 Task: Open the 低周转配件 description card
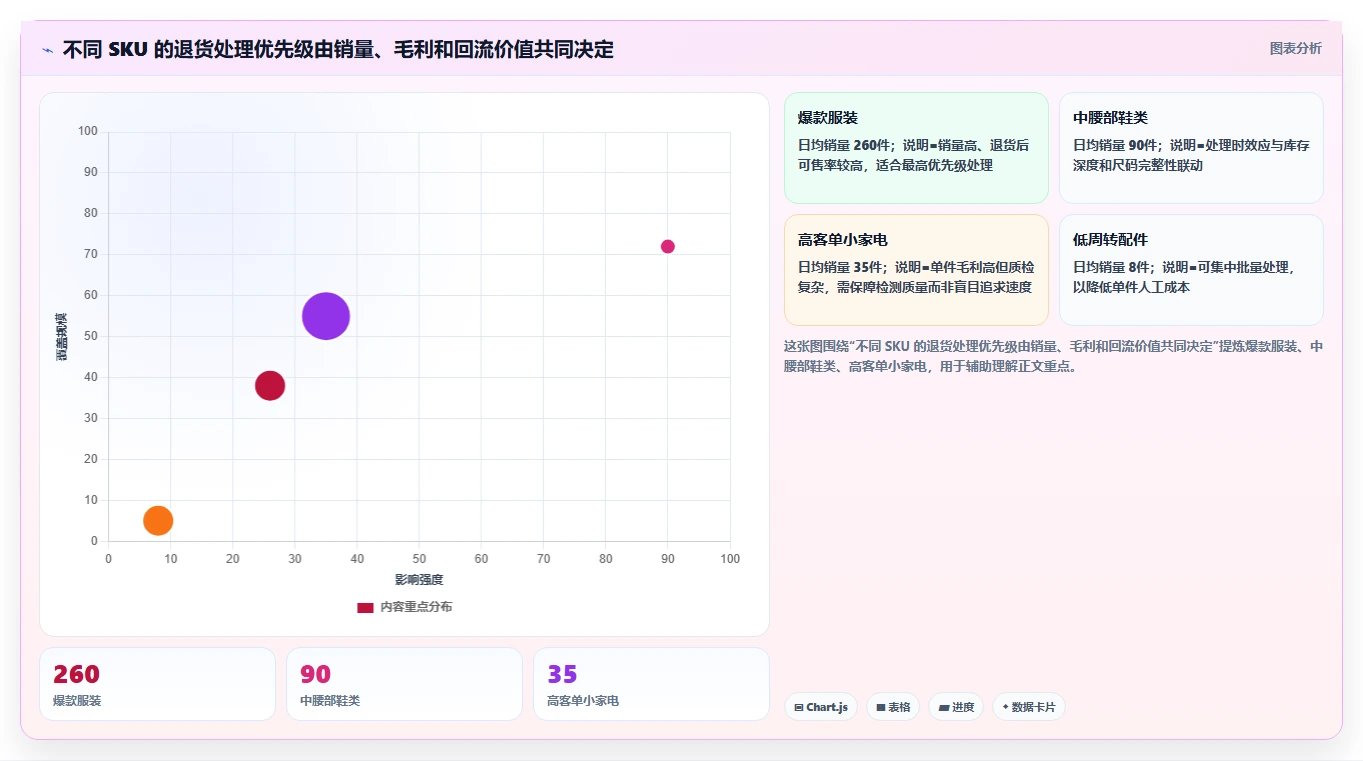coord(1191,270)
